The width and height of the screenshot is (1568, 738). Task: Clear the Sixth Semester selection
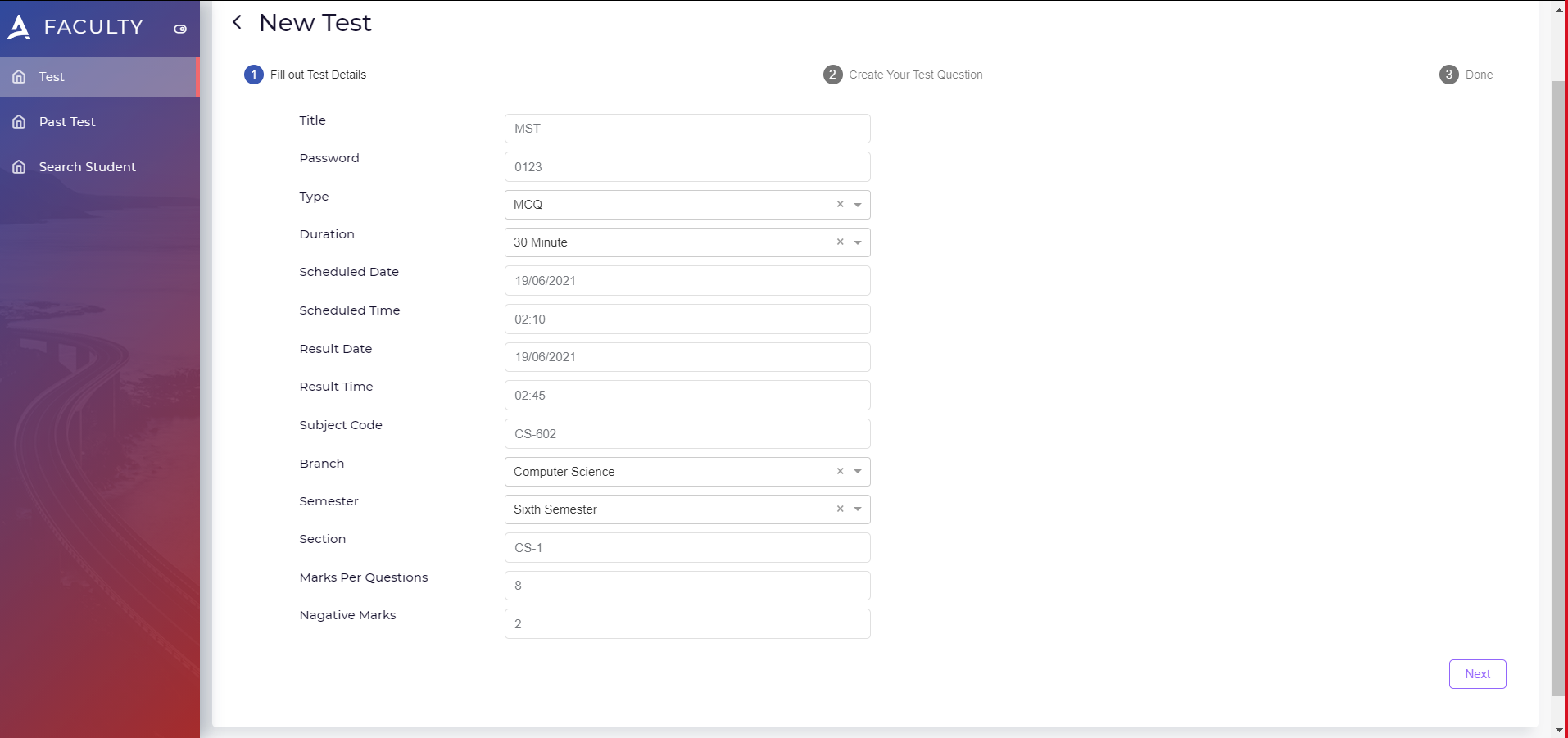point(840,509)
